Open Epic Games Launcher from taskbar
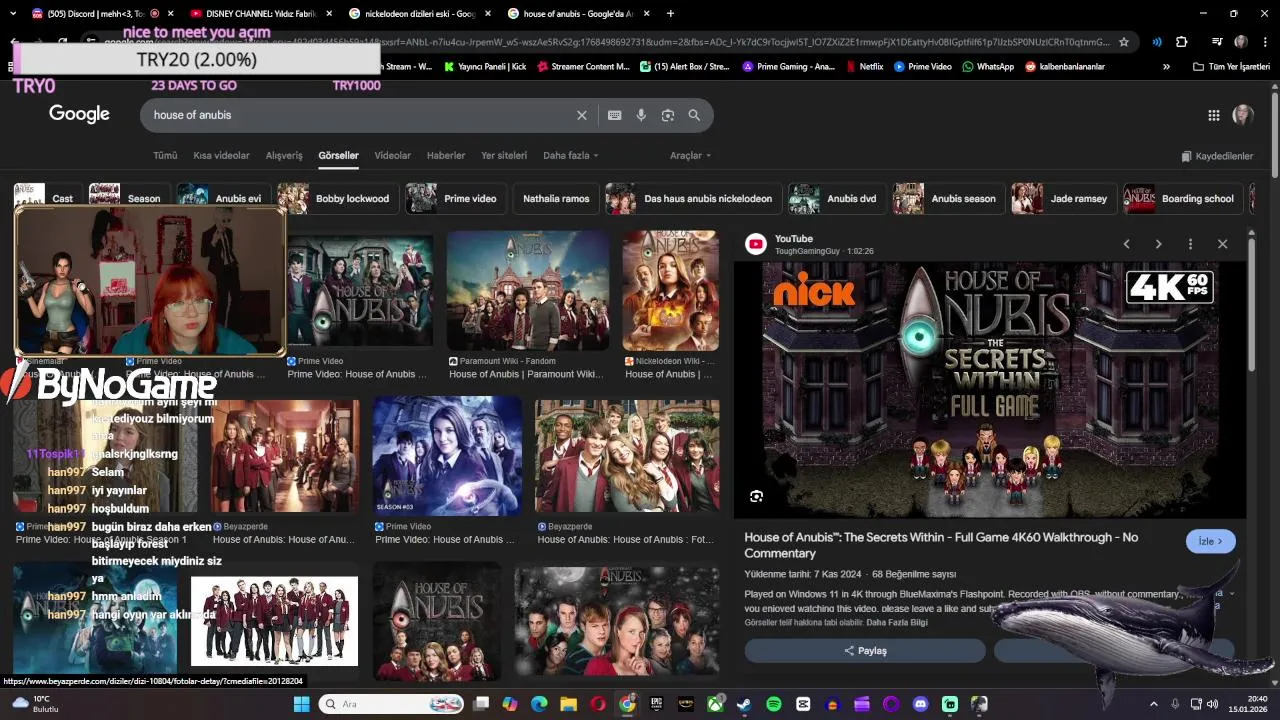This screenshot has width=1280, height=720. click(x=656, y=704)
